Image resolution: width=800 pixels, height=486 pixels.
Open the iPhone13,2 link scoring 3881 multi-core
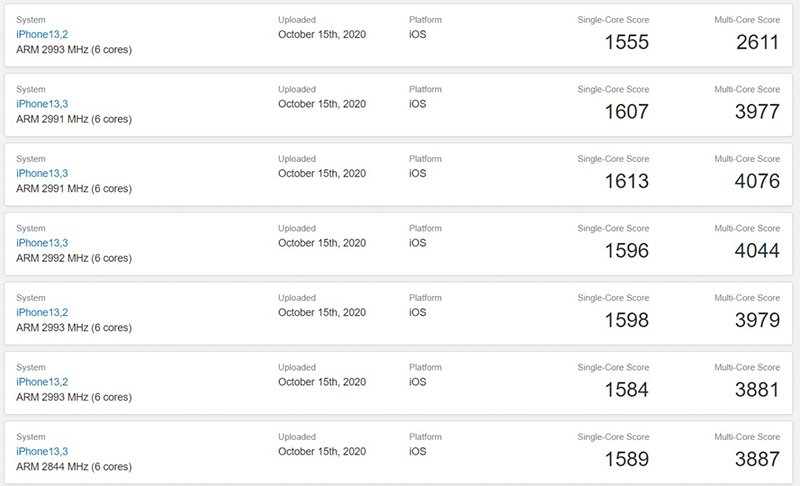click(x=41, y=382)
